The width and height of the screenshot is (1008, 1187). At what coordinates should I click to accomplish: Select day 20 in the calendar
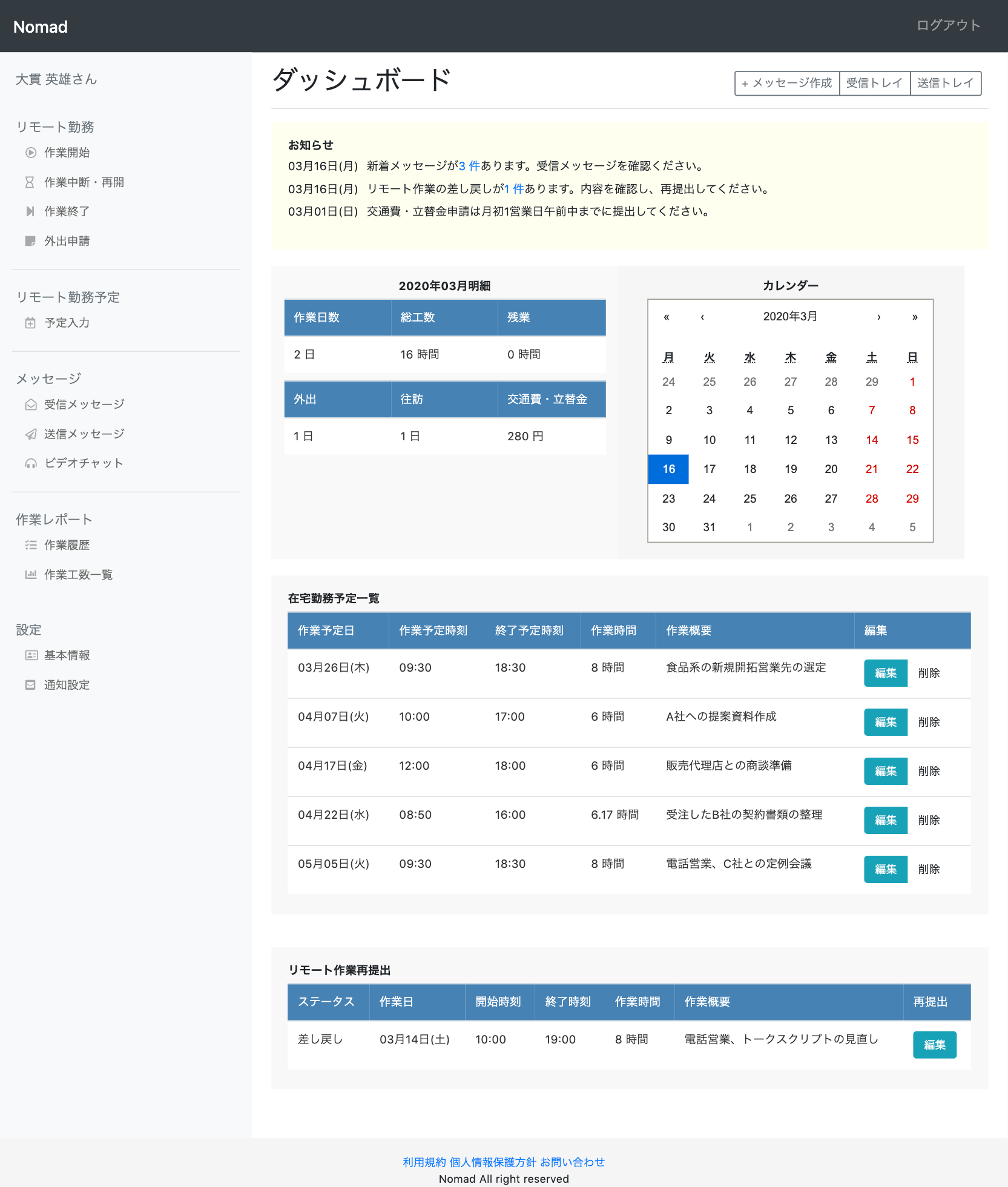point(831,469)
